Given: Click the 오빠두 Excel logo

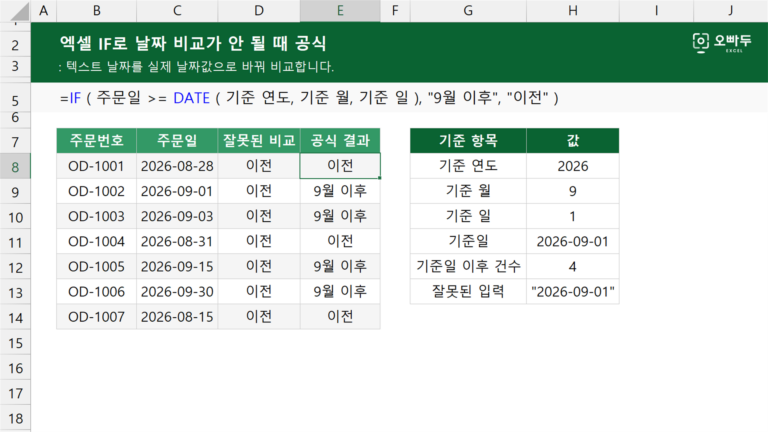Looking at the screenshot, I should pyautogui.click(x=722, y=43).
